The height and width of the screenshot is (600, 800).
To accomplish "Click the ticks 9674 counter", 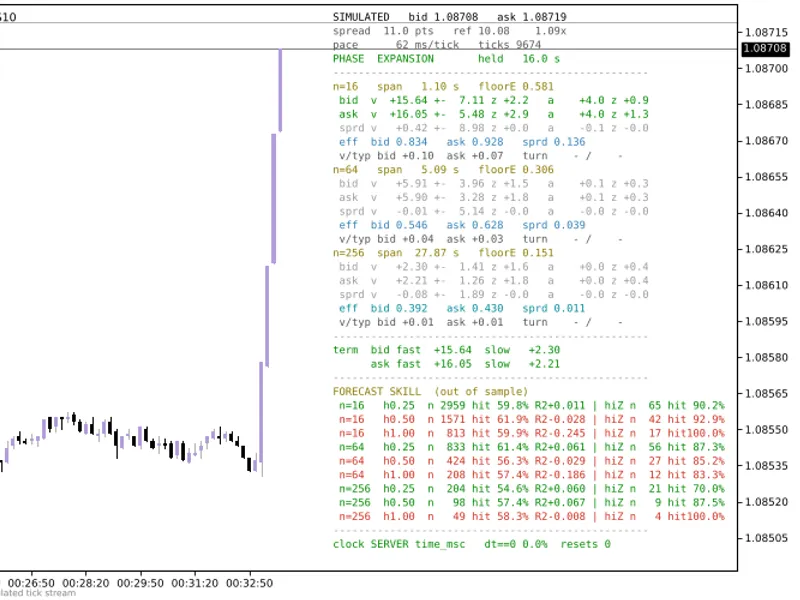I will point(509,44).
